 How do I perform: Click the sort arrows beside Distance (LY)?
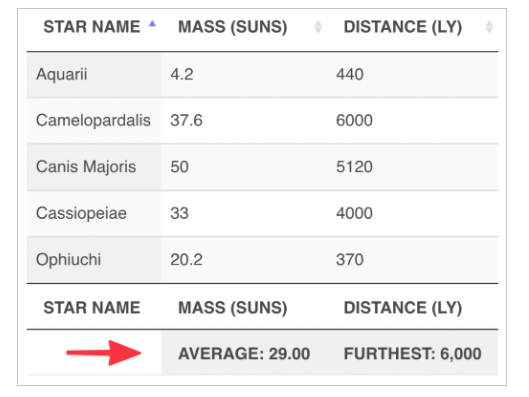489,27
